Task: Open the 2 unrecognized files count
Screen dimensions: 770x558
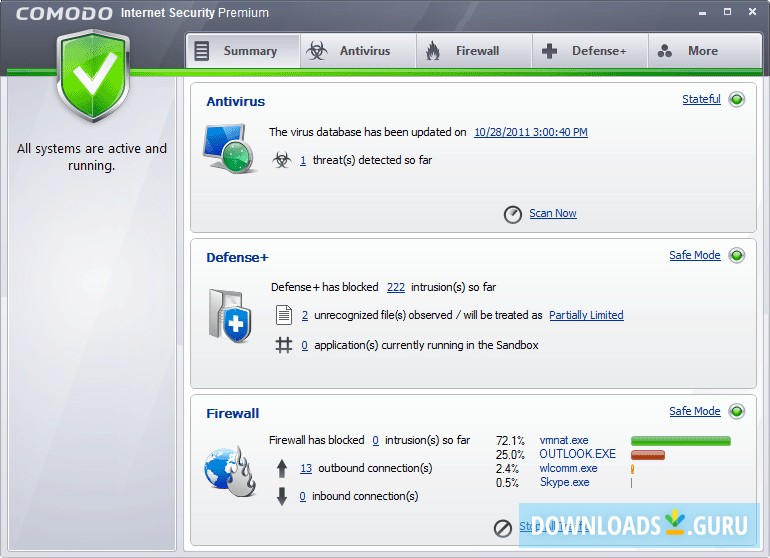Action: [x=305, y=315]
